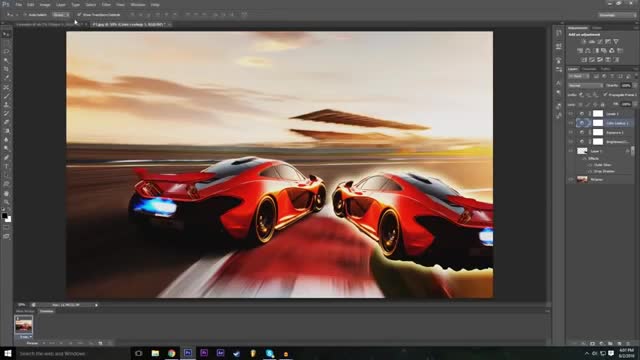Select the Horizontal Type tool

point(7,167)
